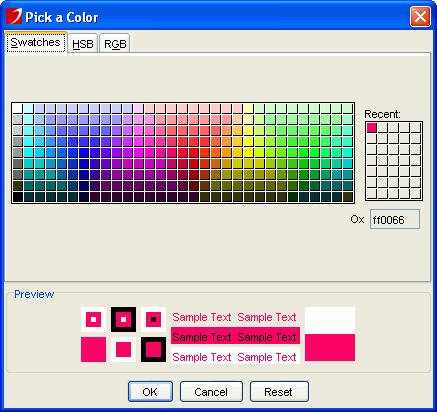This screenshot has width=437, height=412.
Task: Choose the bright green swatch in palette
Action: pyautogui.click(x=304, y=153)
